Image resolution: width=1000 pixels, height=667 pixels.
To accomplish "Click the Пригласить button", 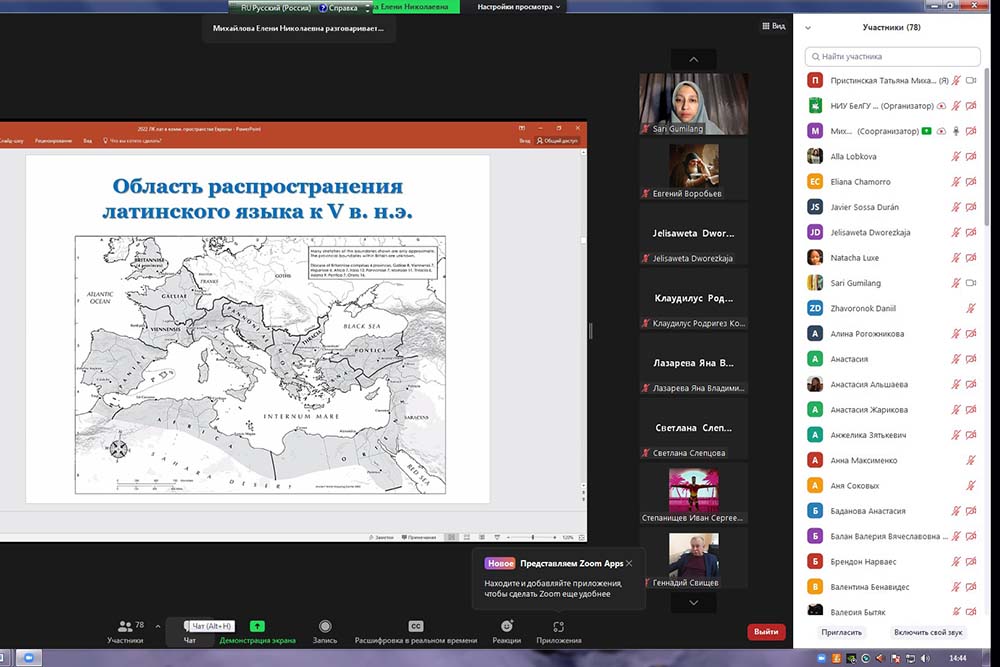I will 841,632.
